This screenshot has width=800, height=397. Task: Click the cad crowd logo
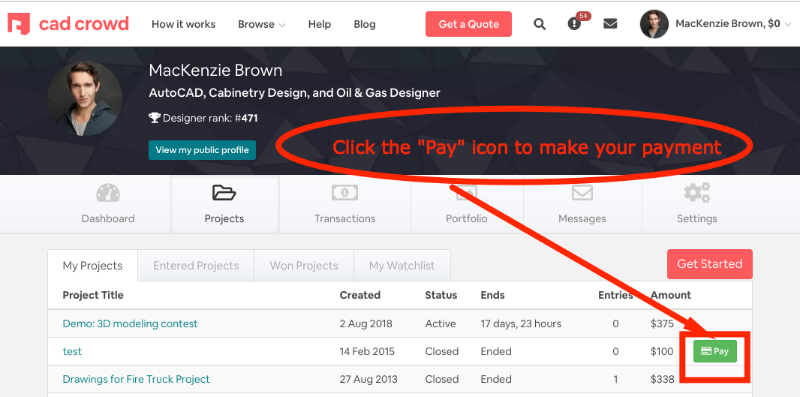68,24
